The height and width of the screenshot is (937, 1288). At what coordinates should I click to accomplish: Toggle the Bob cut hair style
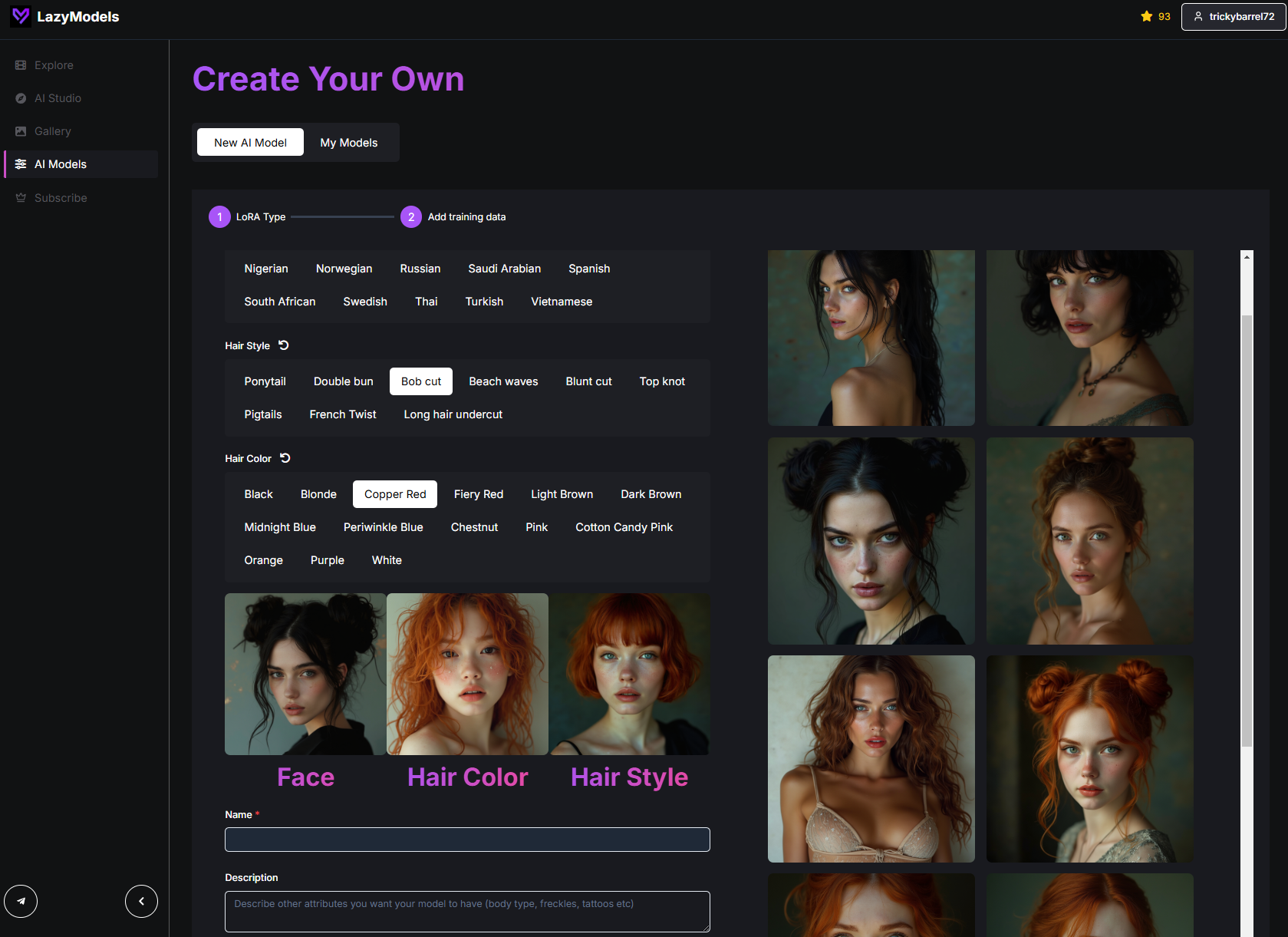point(421,381)
